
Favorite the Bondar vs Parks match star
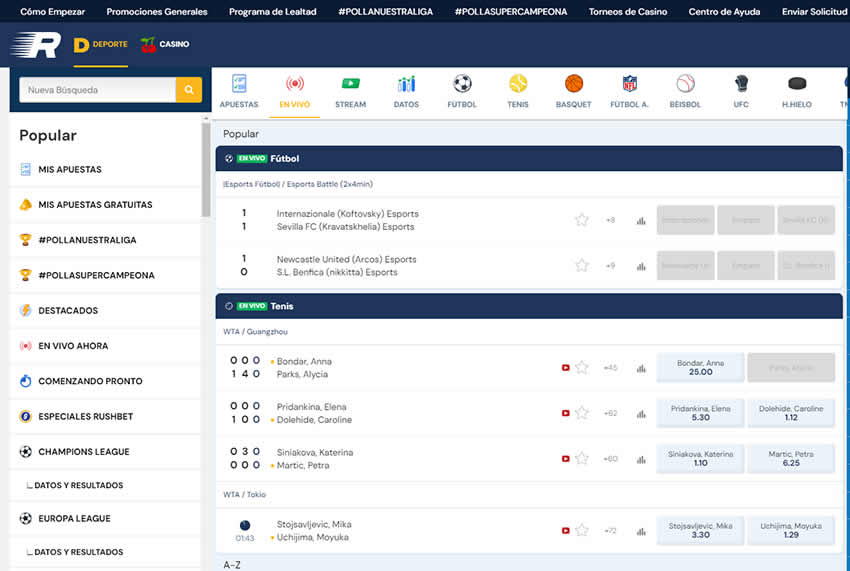click(x=582, y=367)
